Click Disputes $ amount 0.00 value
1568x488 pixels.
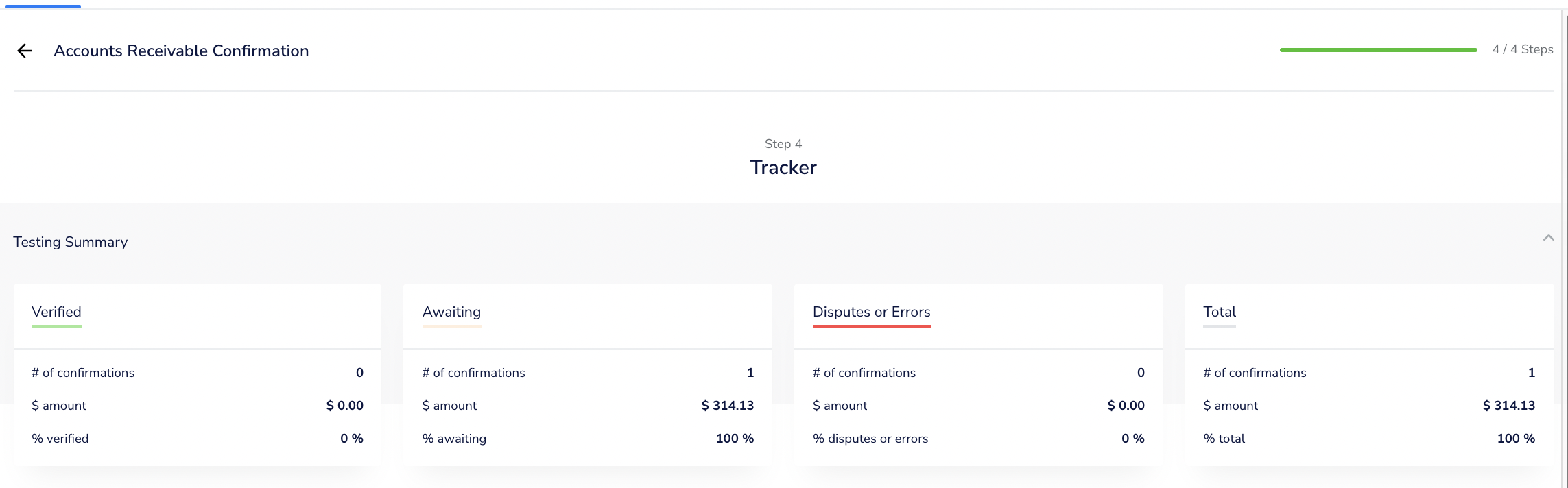pos(1126,406)
